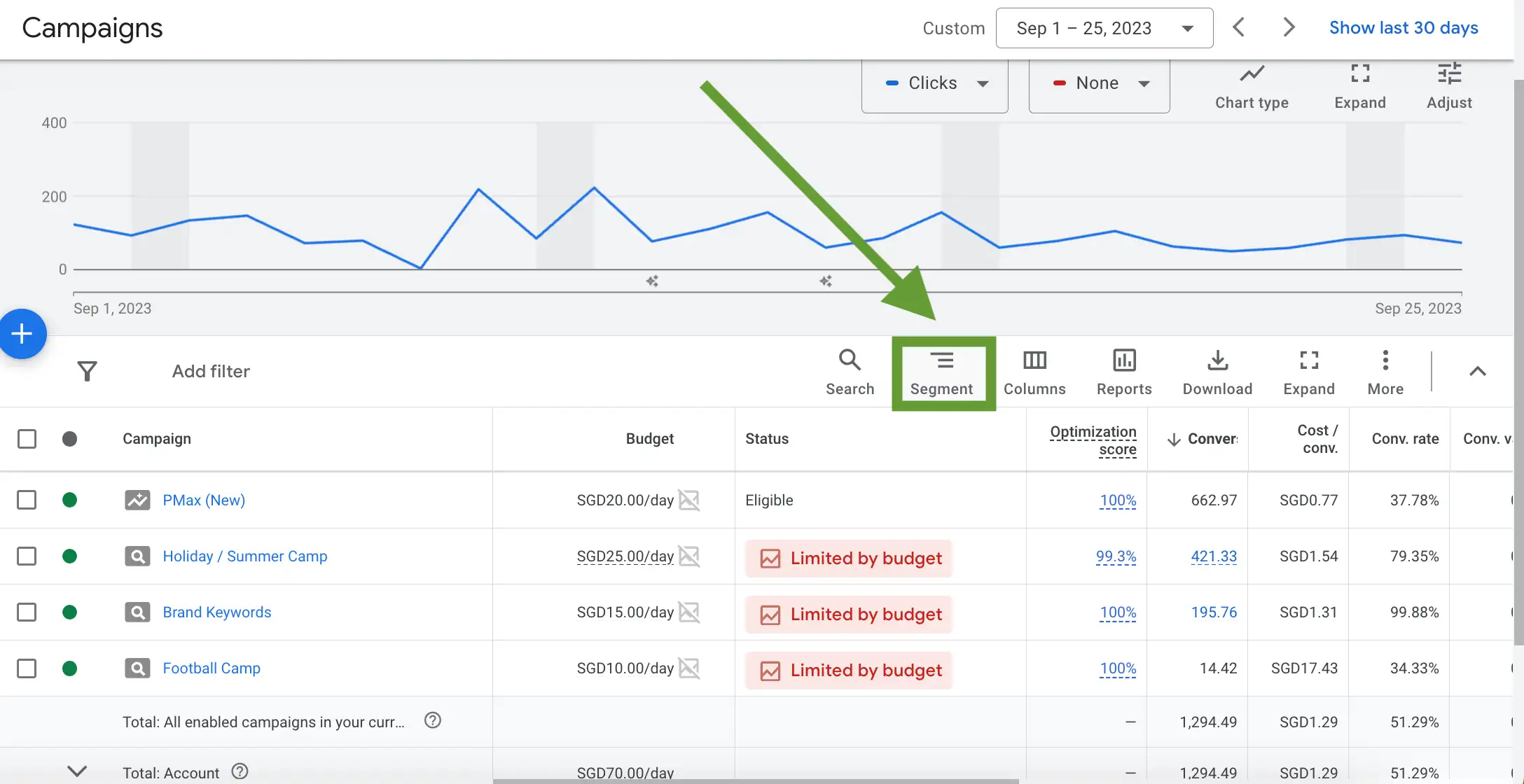Tick the Football Camp checkbox

click(27, 668)
